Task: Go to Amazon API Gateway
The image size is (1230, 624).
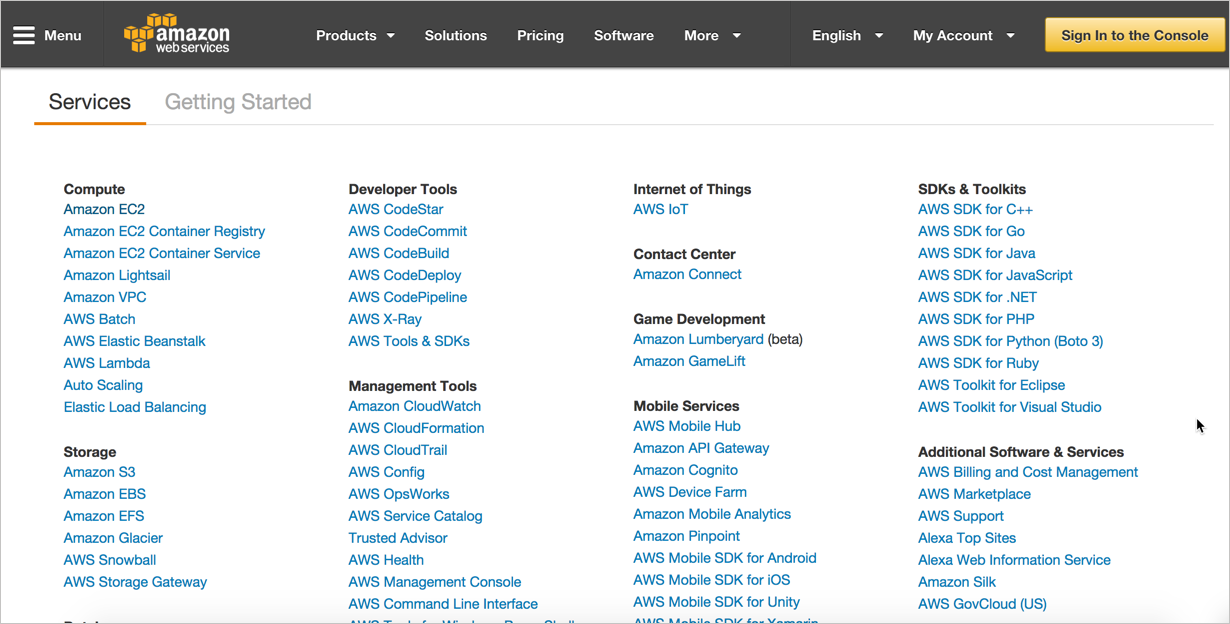Action: tap(702, 448)
